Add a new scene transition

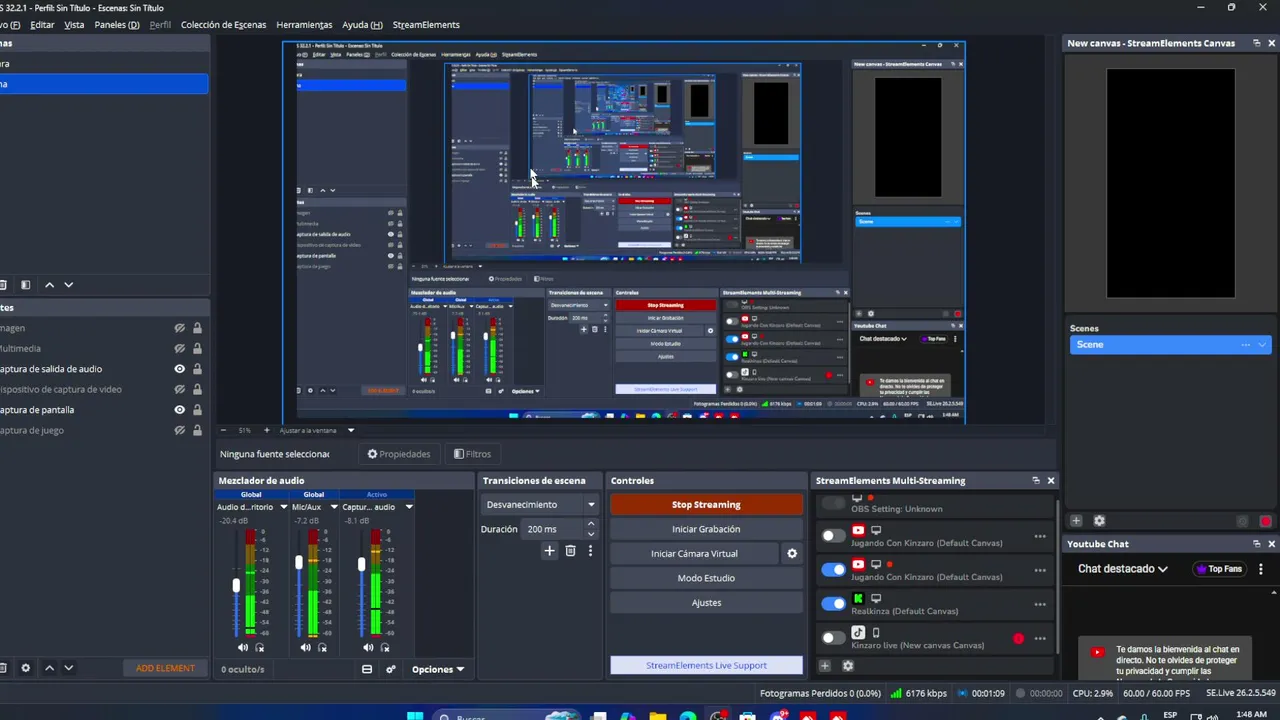[x=549, y=551]
